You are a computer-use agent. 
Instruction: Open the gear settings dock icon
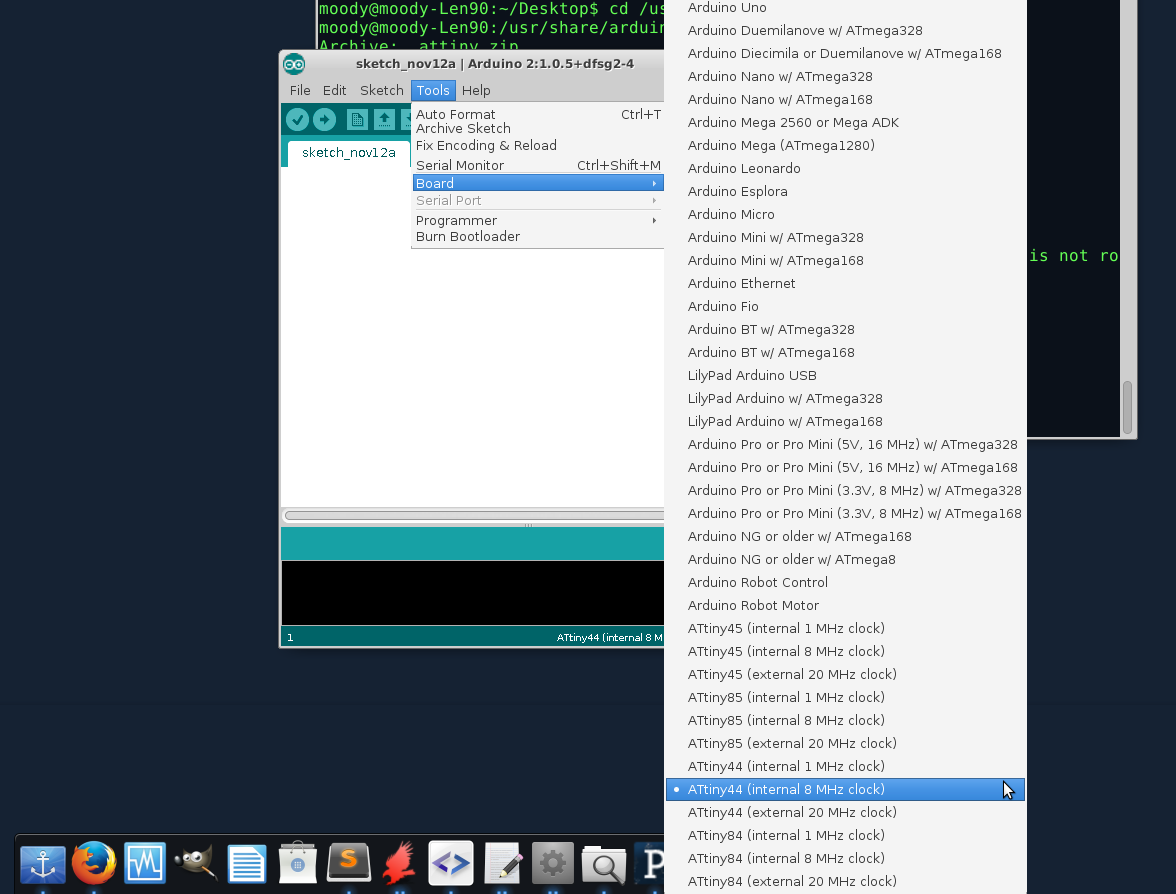point(553,863)
